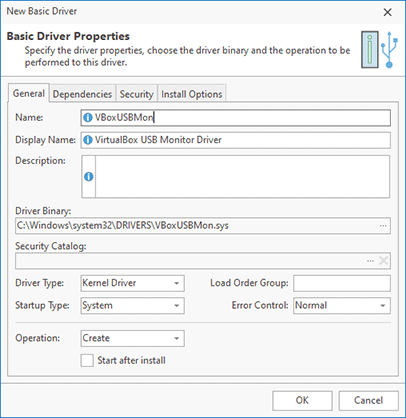Click the Basic Driver Properties heading
Screen dimensions: 406x418
68,36
